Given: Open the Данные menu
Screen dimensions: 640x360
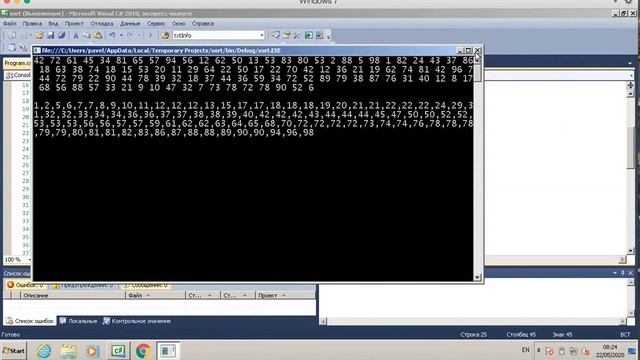Looking at the screenshot, I should click(130, 24).
